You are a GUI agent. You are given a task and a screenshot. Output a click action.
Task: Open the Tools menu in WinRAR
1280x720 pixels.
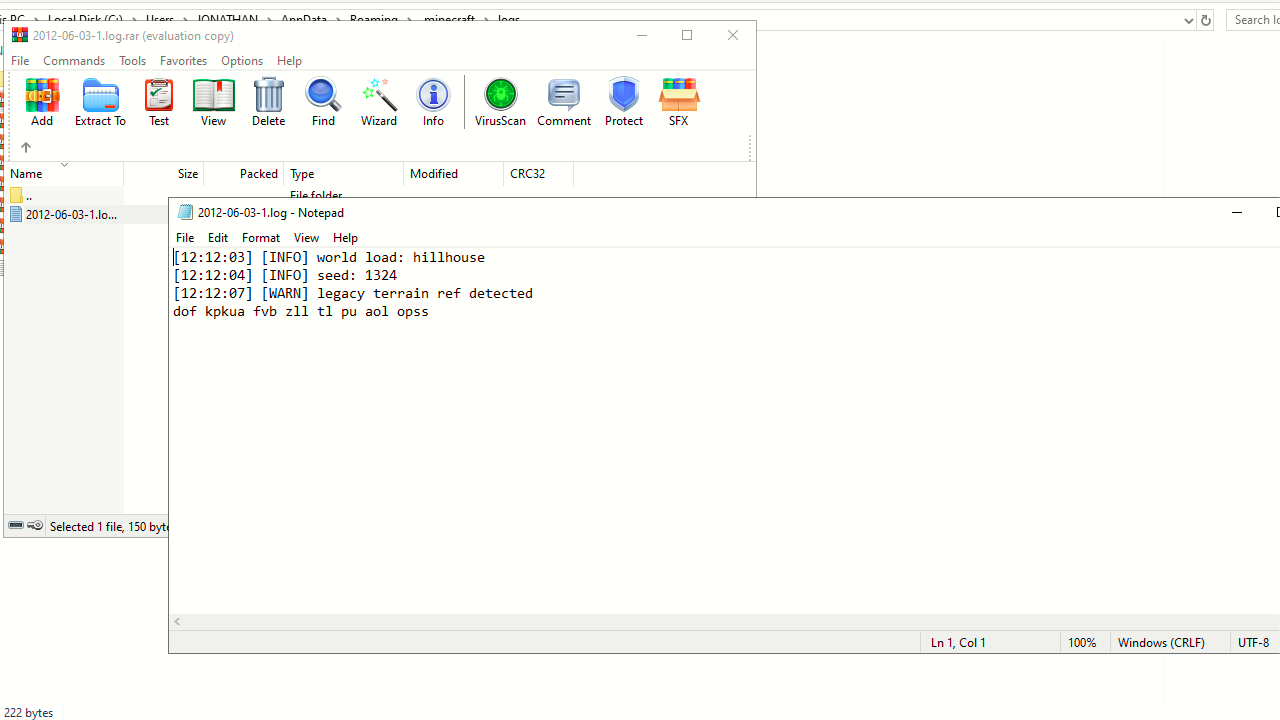pos(132,61)
